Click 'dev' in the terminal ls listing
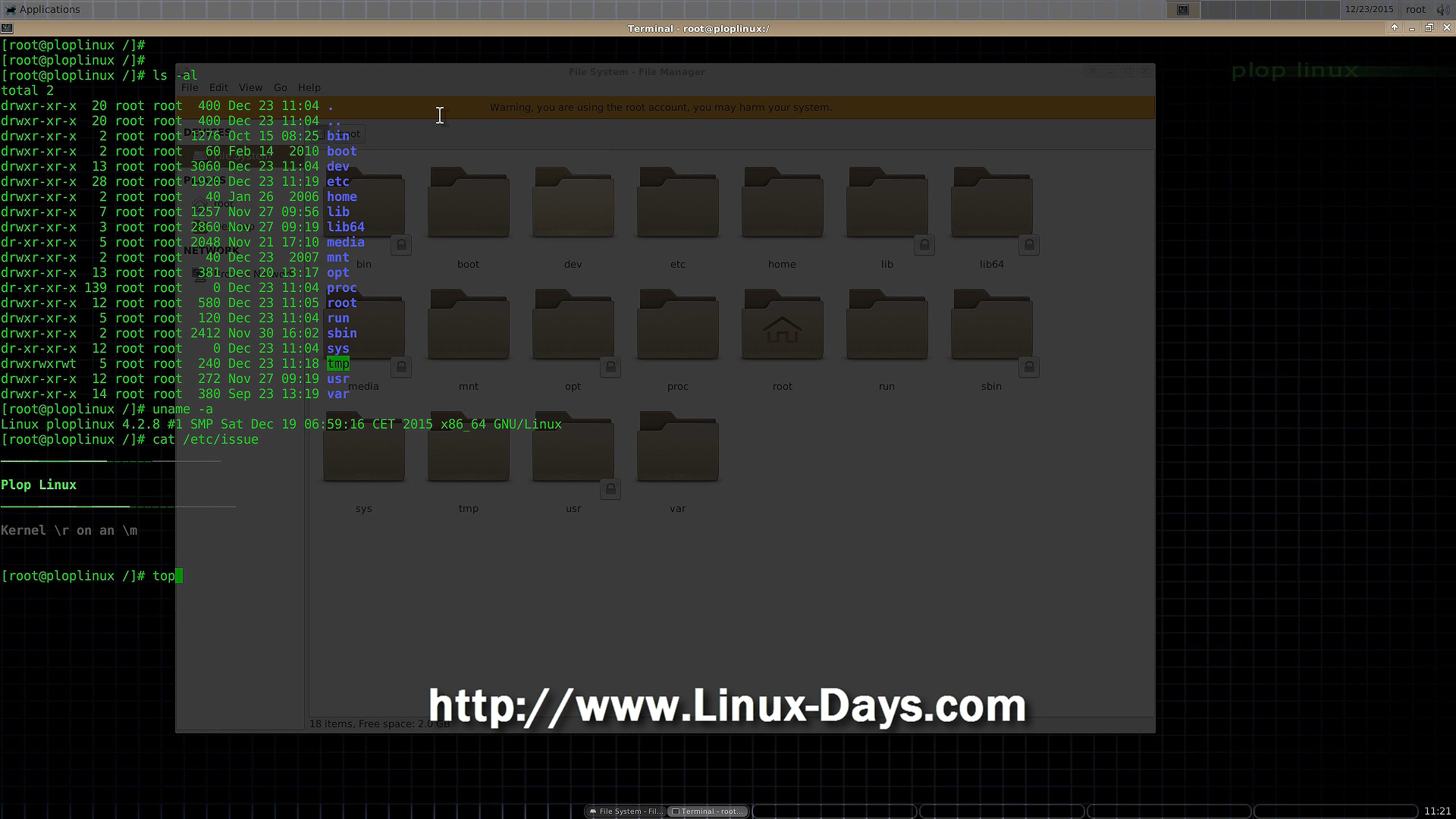The image size is (1456, 819). point(338,166)
